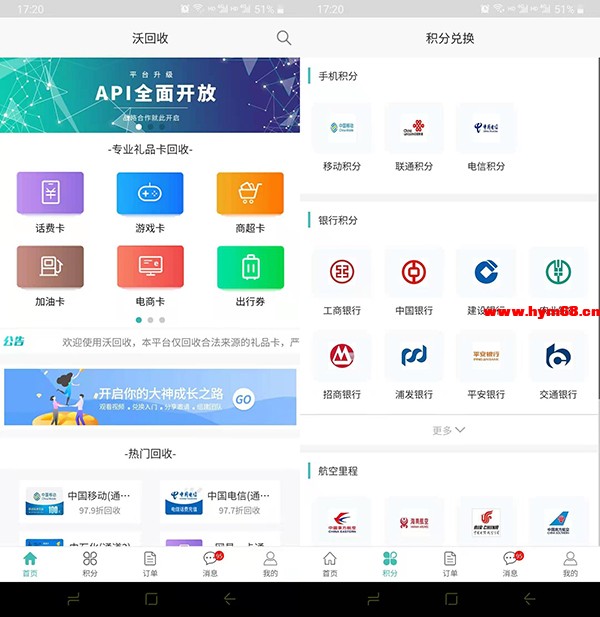Tap 积分 tab in right screen
The image size is (600, 617).
[390, 564]
